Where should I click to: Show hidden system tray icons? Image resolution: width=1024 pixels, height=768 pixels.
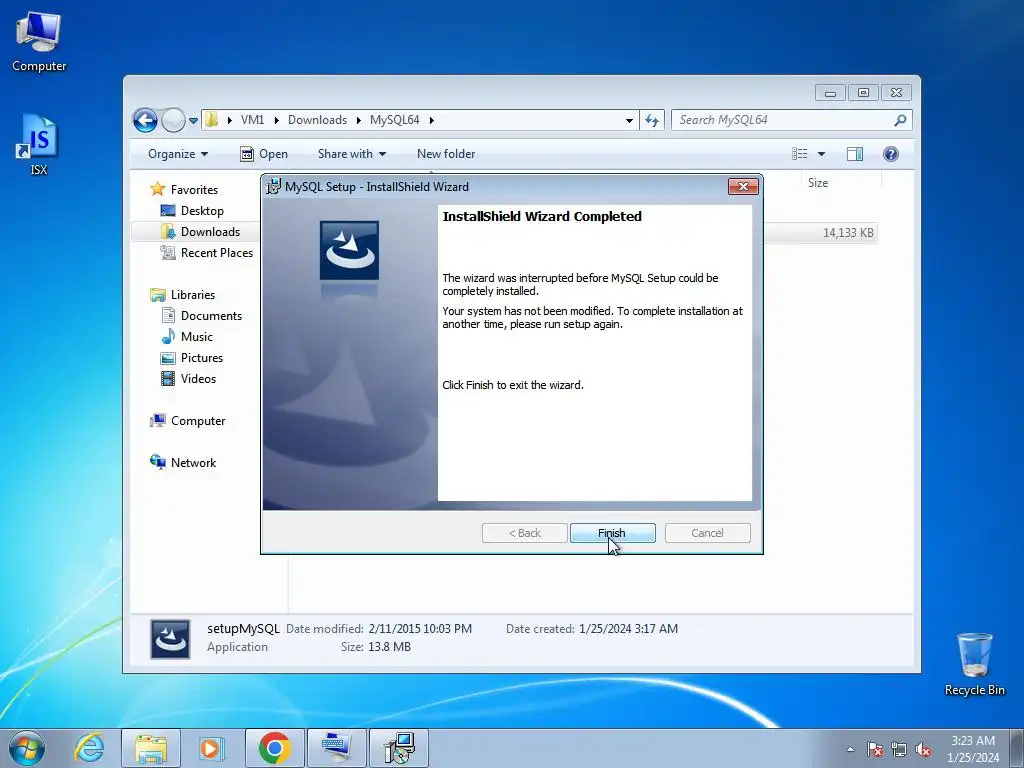pyautogui.click(x=850, y=749)
